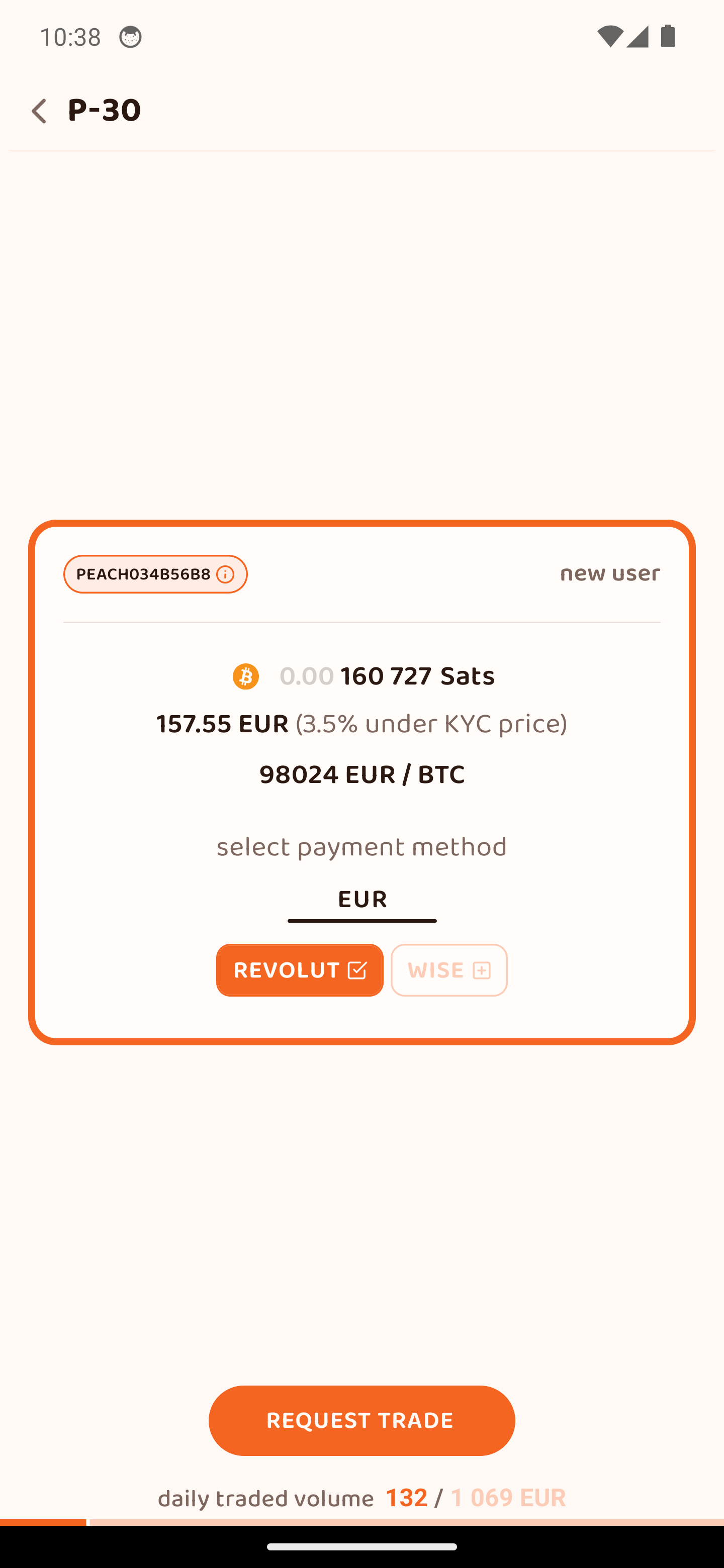Tap the 157.55 EUR price text
The width and height of the screenshot is (724, 1568).
click(x=222, y=724)
